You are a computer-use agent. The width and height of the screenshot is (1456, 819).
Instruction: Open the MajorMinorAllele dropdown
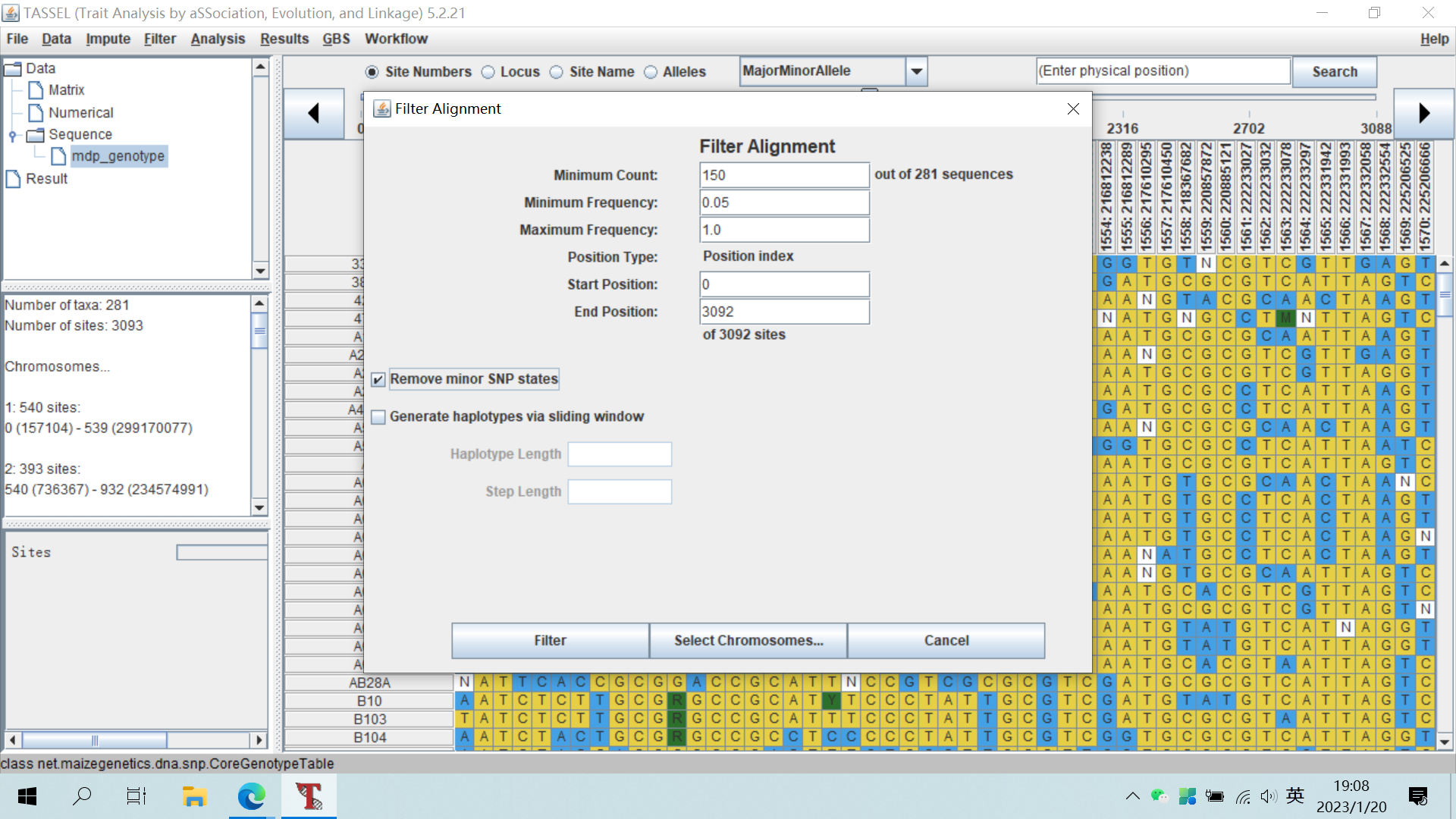pyautogui.click(x=916, y=71)
